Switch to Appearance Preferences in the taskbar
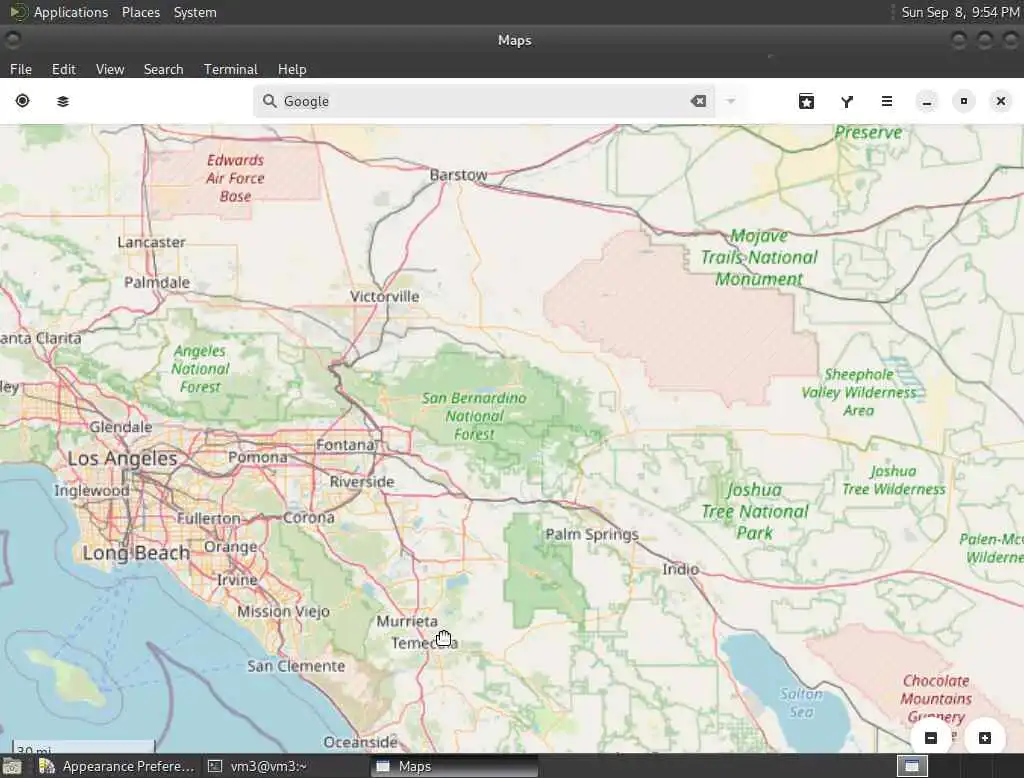1024x778 pixels. click(118, 766)
